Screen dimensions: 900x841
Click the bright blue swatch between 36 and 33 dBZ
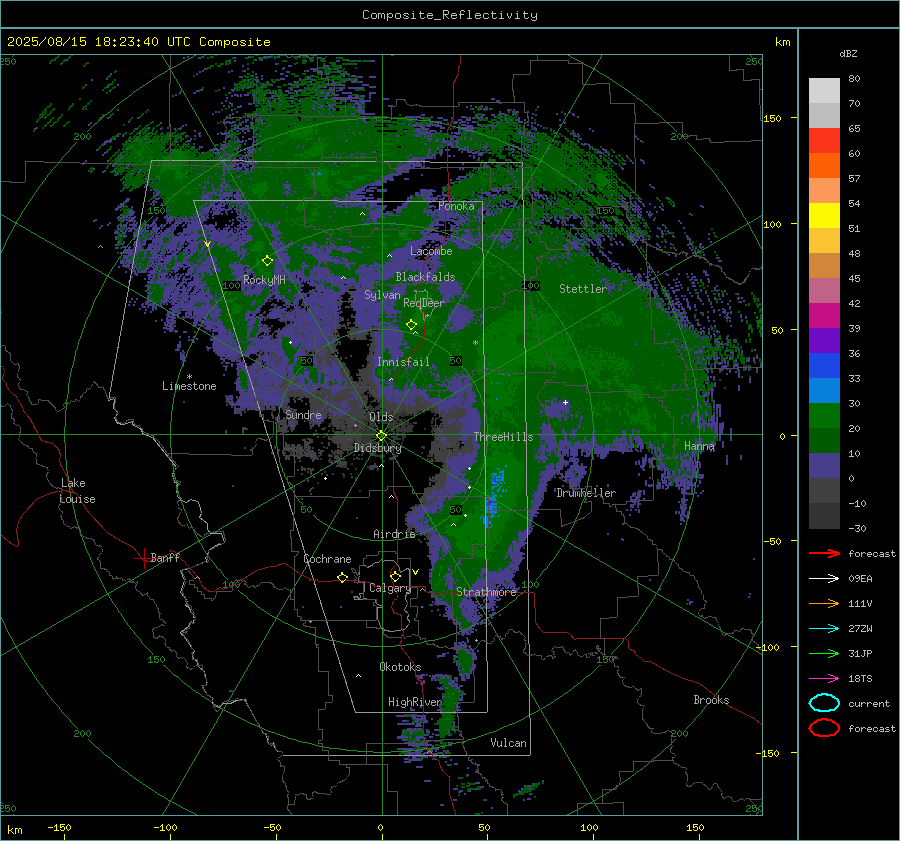824,365
